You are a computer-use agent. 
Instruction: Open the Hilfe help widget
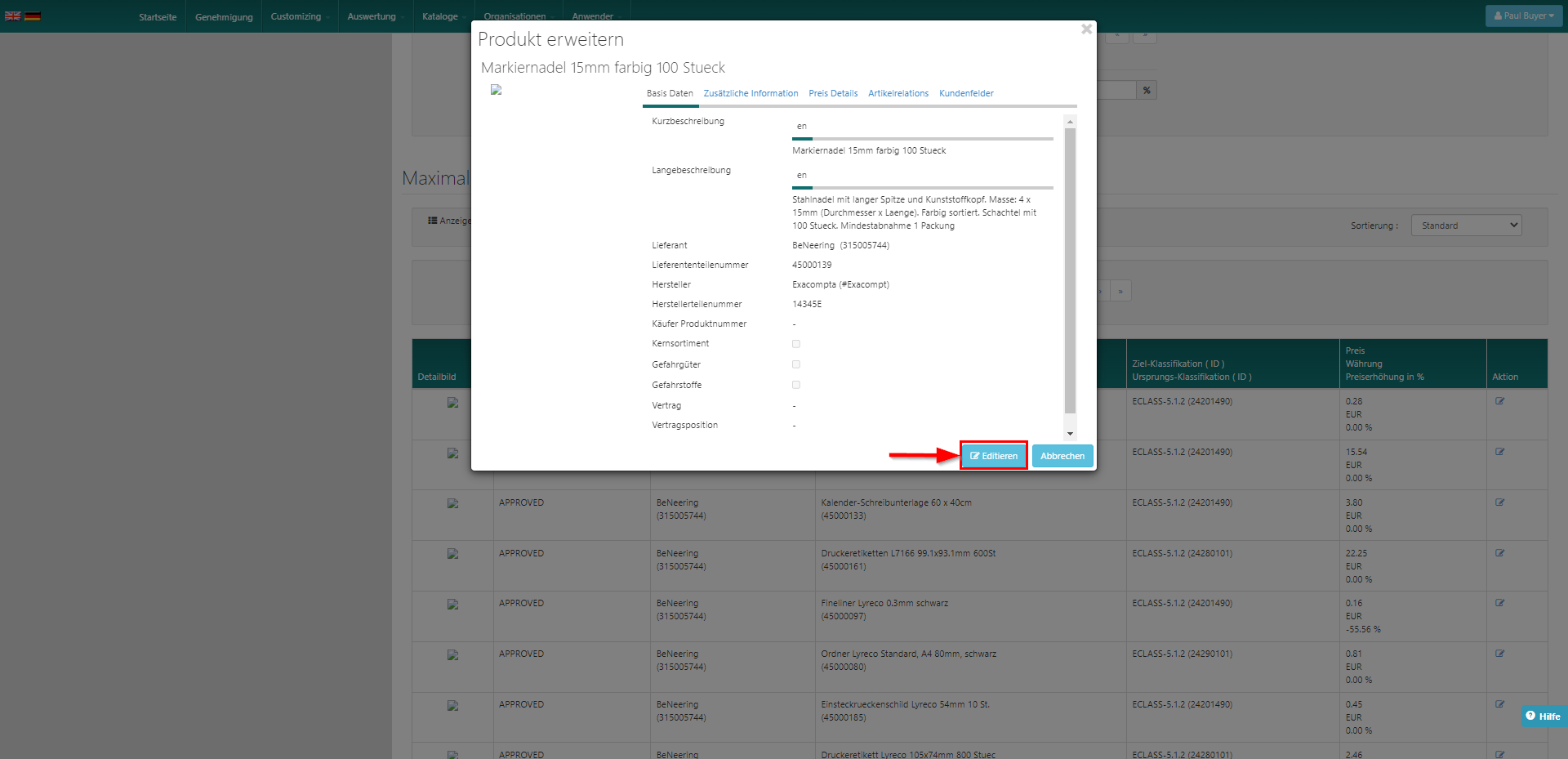pyautogui.click(x=1543, y=716)
